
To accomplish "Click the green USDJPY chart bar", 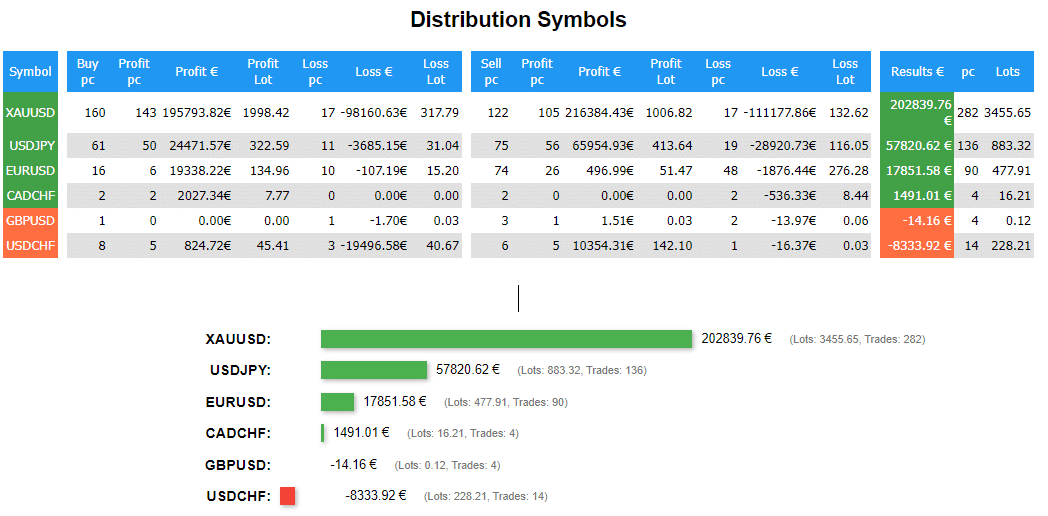I will pos(374,370).
